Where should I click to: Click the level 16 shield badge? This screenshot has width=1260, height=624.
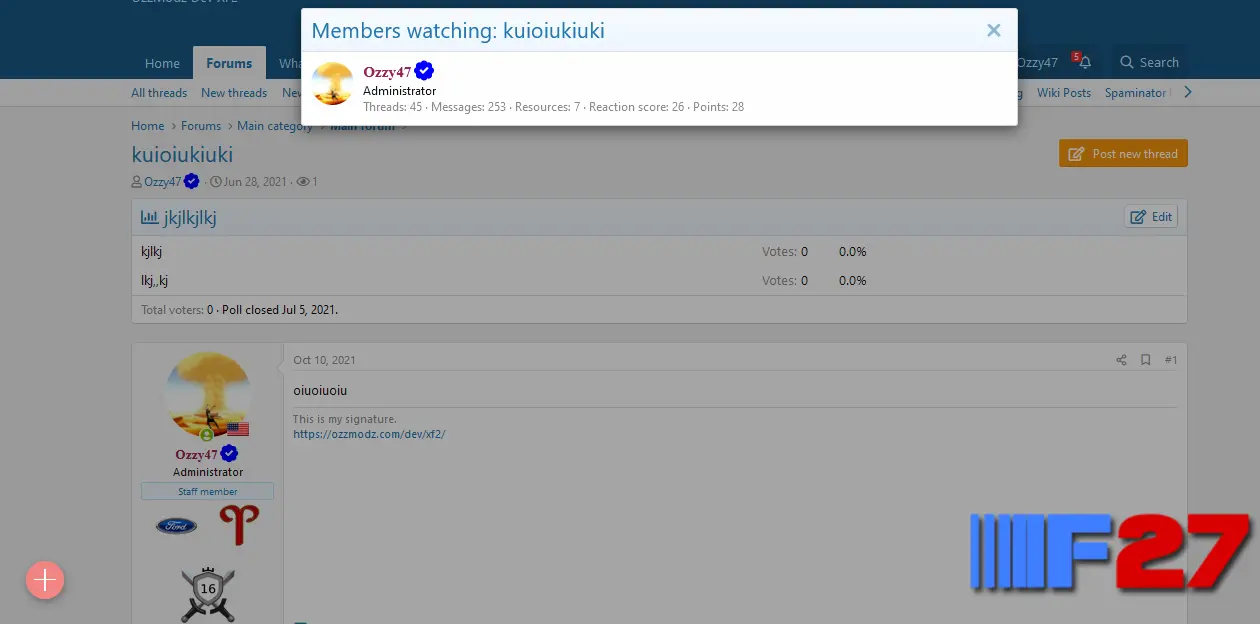208,594
